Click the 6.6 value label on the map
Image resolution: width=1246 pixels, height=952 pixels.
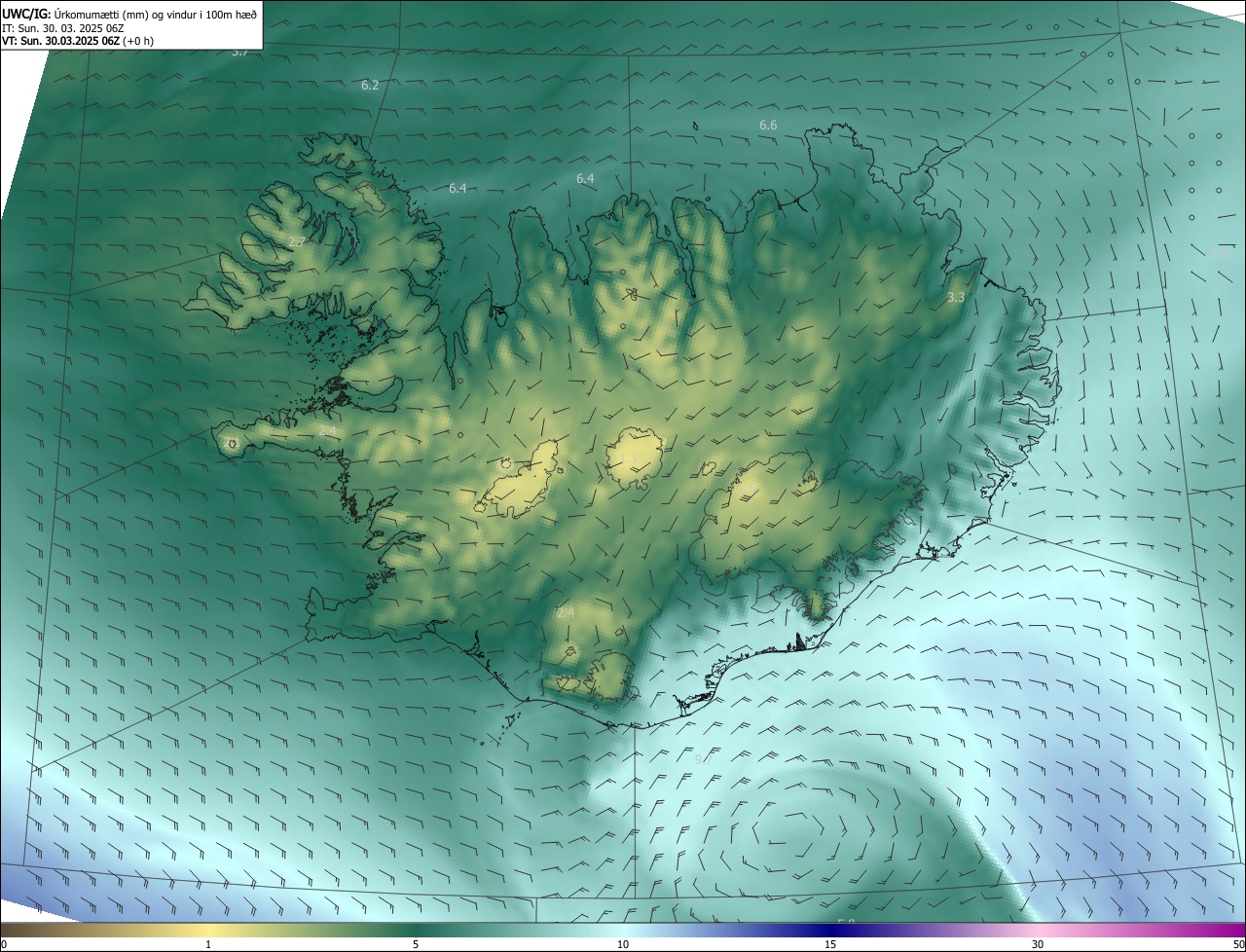[x=768, y=126]
